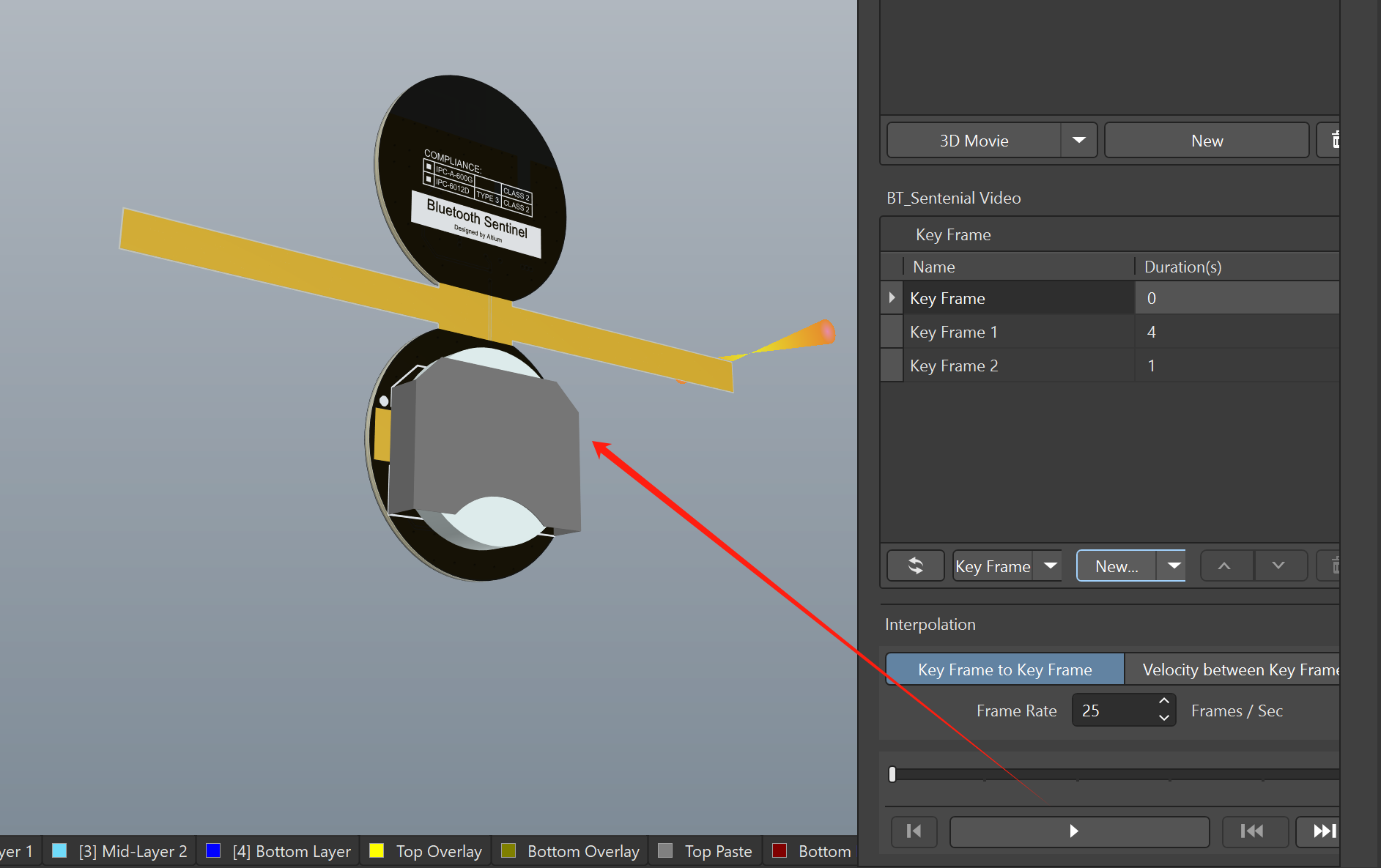Viewport: 1381px width, 868px height.
Task: Click the refresh key frame icon button
Action: [915, 566]
